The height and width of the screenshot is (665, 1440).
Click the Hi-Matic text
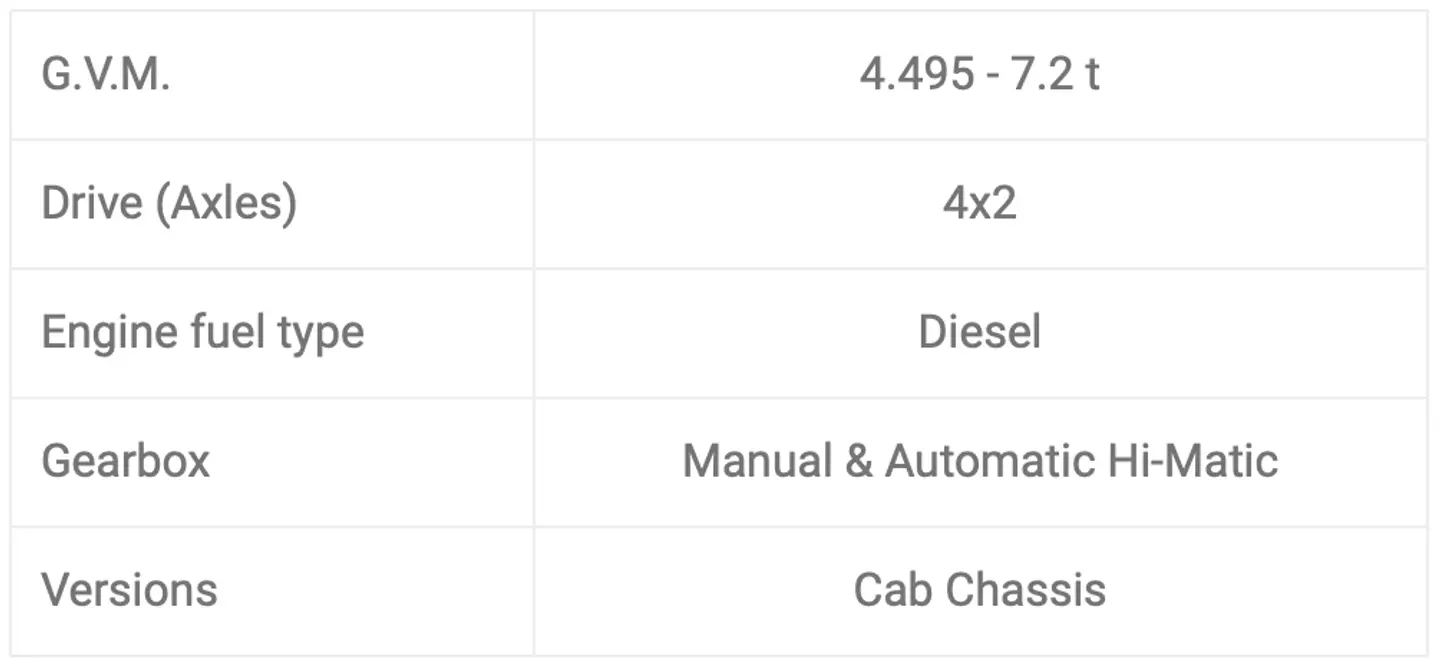tap(1193, 461)
